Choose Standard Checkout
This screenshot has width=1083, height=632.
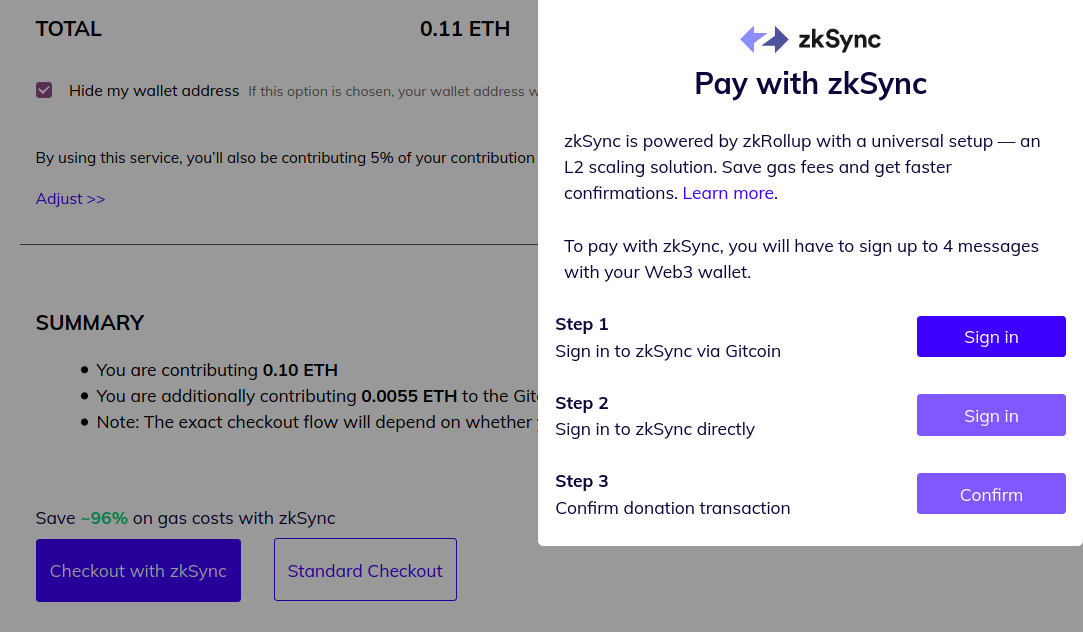coord(365,570)
